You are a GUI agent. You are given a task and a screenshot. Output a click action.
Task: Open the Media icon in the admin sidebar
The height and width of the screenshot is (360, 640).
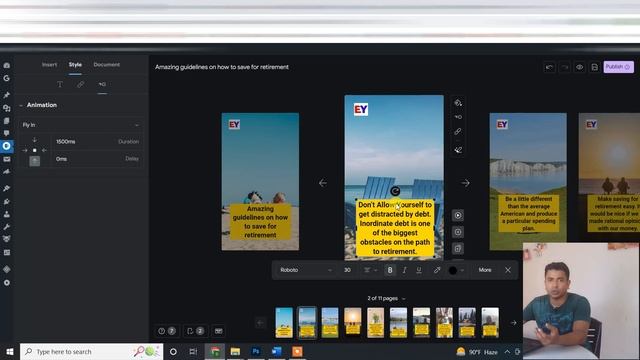pyautogui.click(x=7, y=108)
